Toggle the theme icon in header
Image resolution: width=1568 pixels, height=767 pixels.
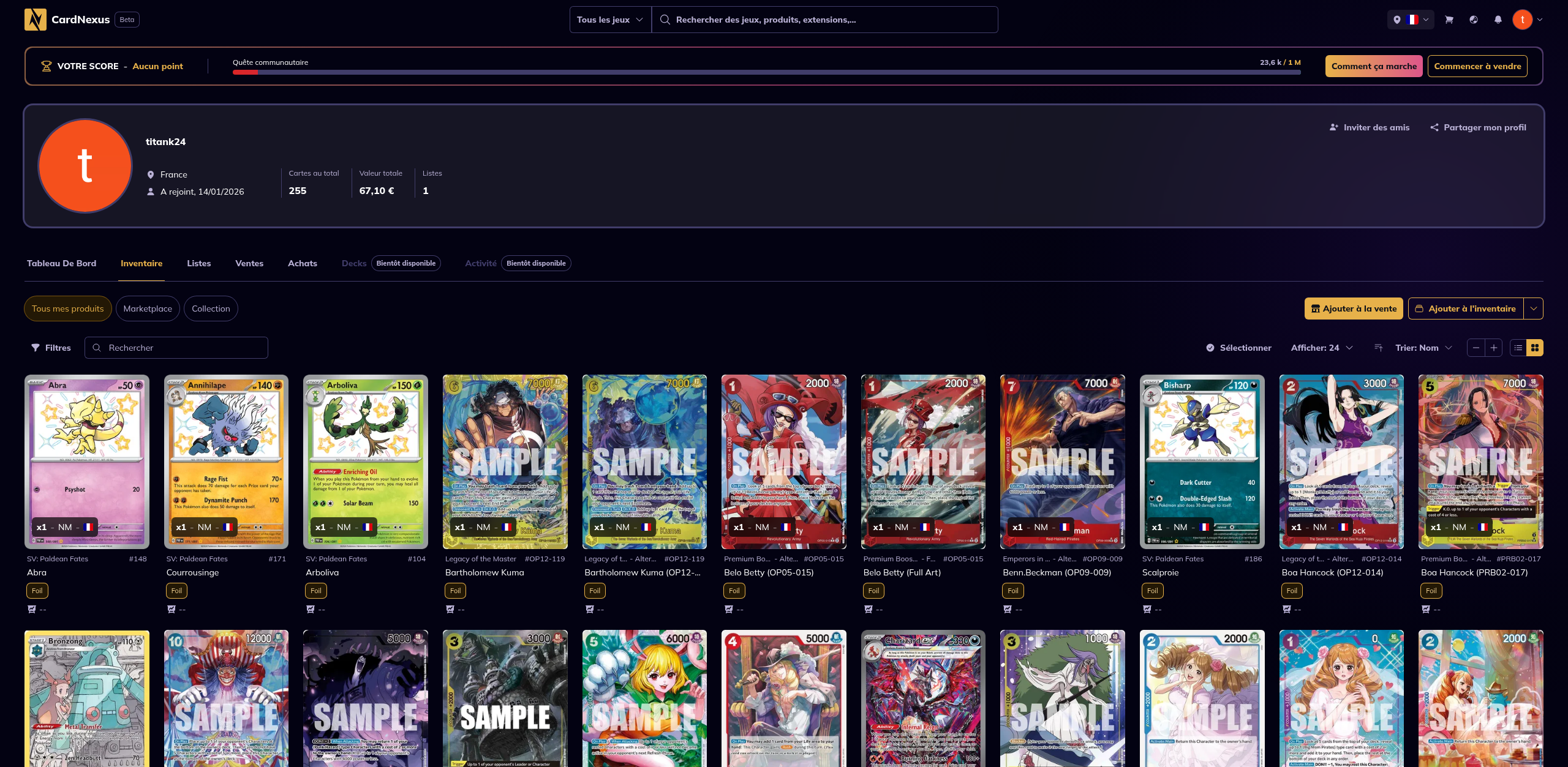[x=1473, y=20]
